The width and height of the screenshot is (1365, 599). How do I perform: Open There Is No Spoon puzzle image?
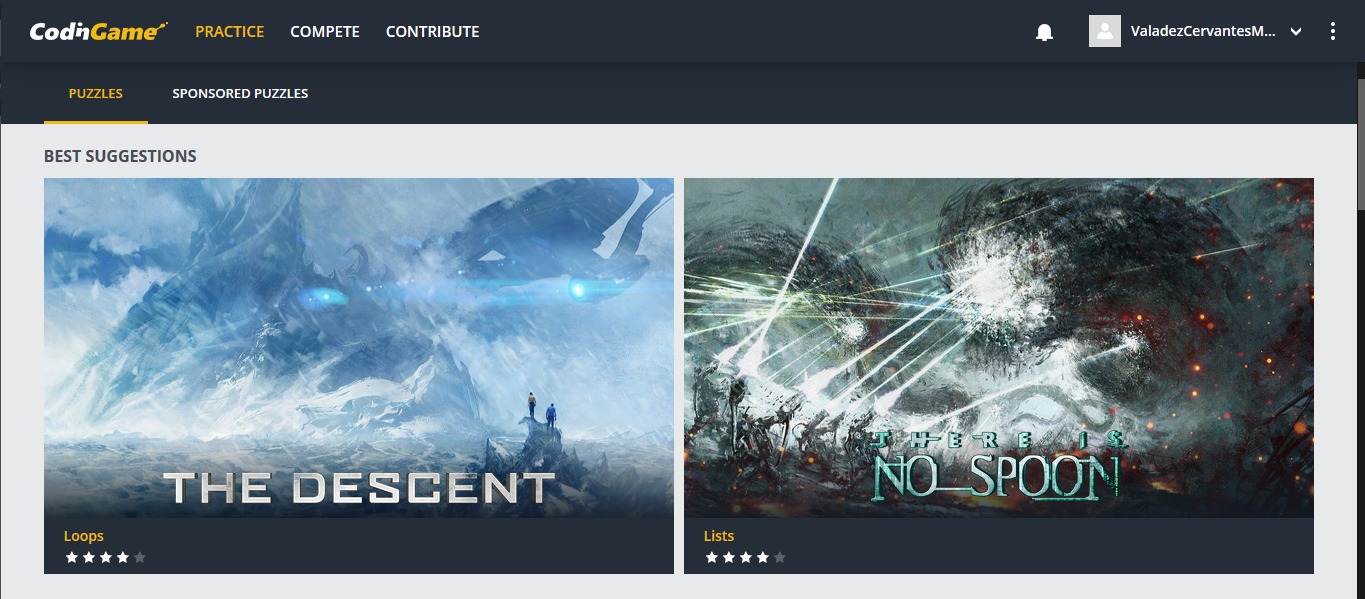999,348
